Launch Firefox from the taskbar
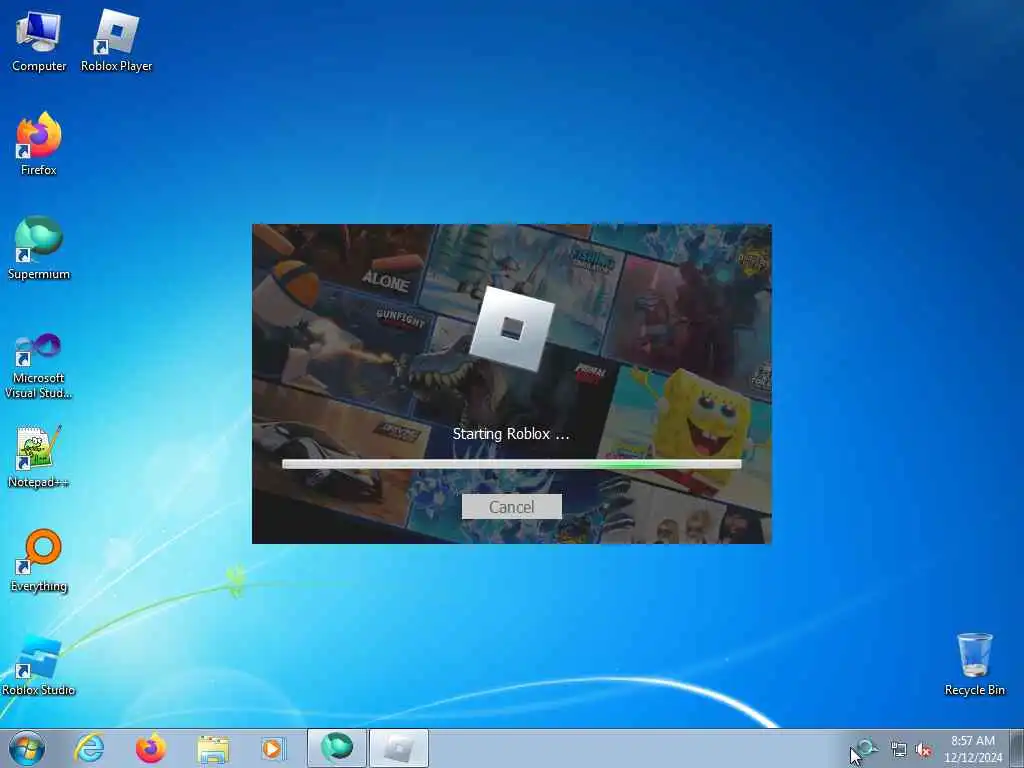The width and height of the screenshot is (1024, 768). 151,748
